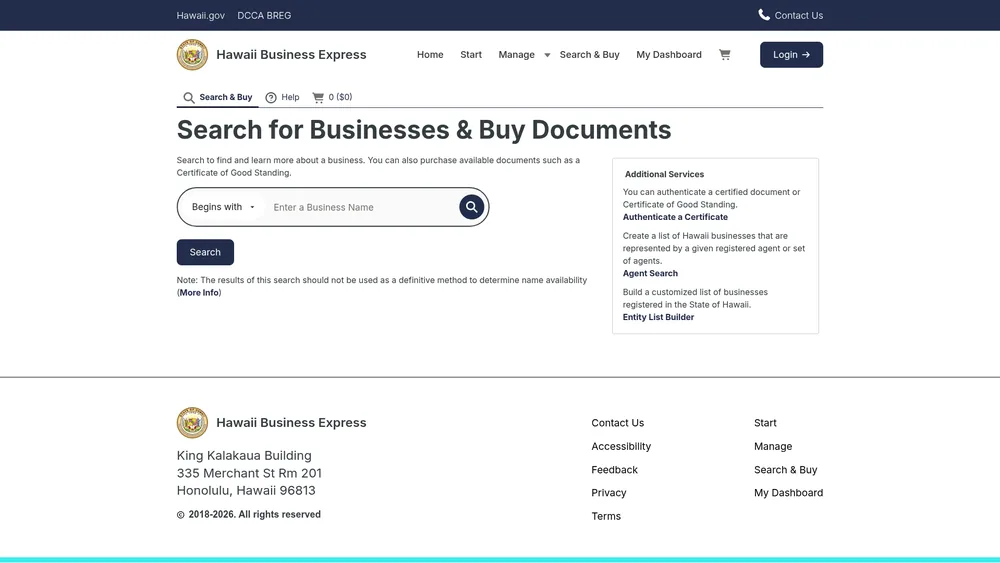The height and width of the screenshot is (563, 1000).
Task: Click Manage in the footer
Action: coord(773,446)
